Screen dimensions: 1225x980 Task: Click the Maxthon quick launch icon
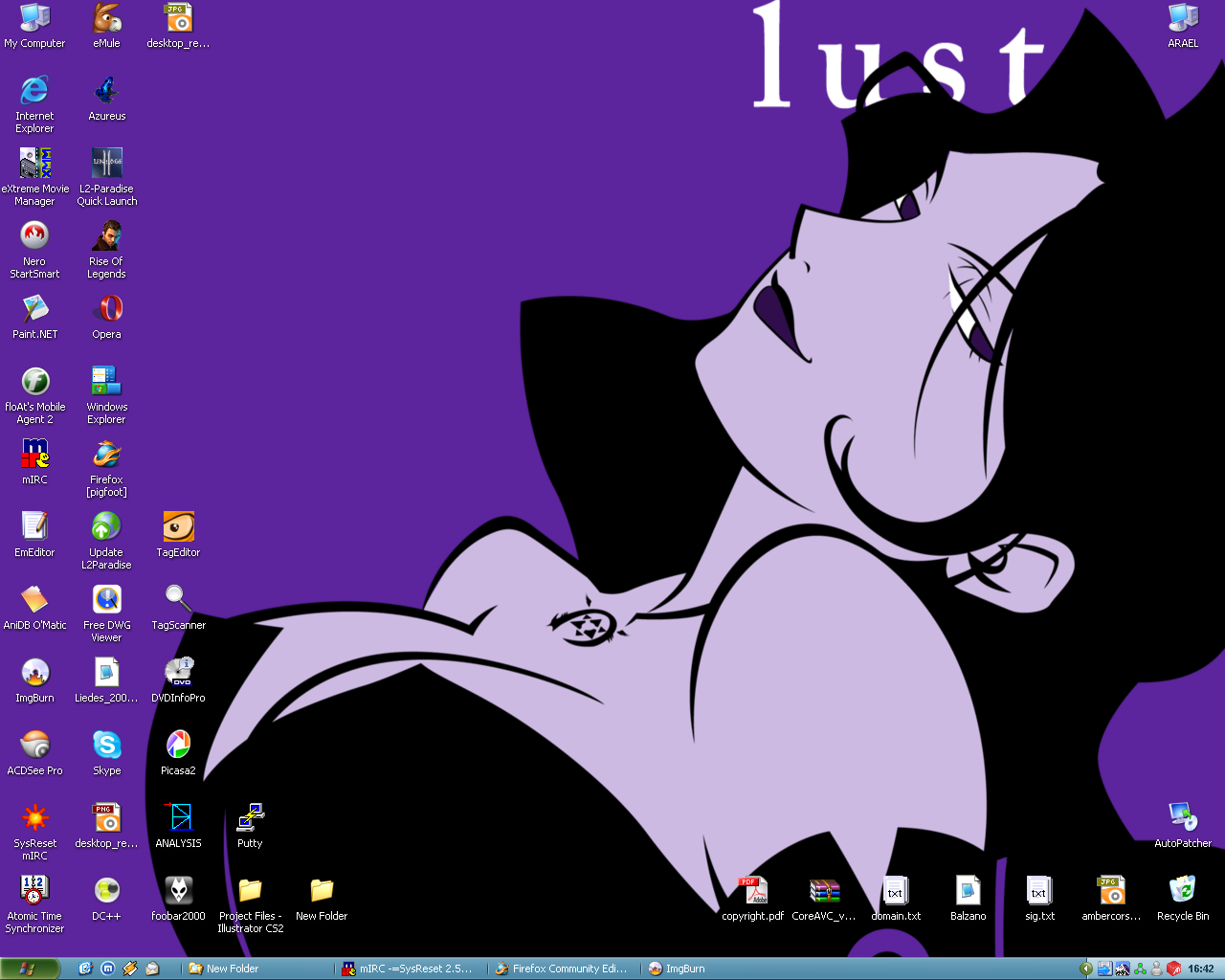coord(107,969)
